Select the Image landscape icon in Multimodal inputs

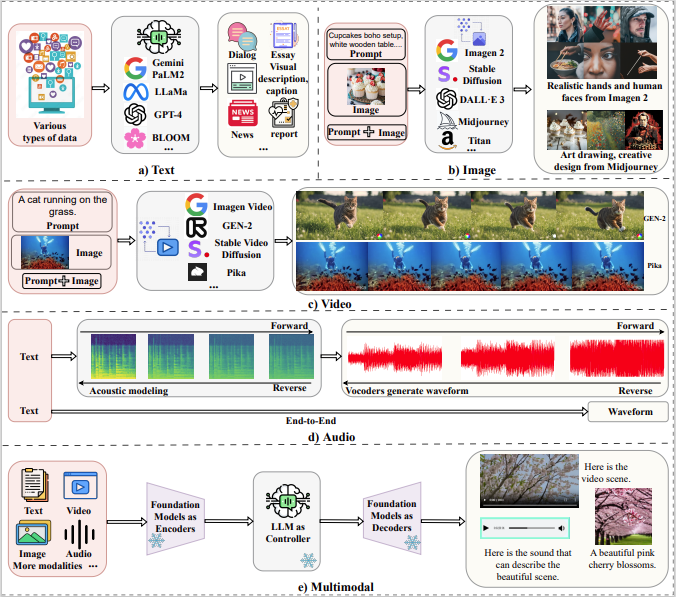(33, 533)
